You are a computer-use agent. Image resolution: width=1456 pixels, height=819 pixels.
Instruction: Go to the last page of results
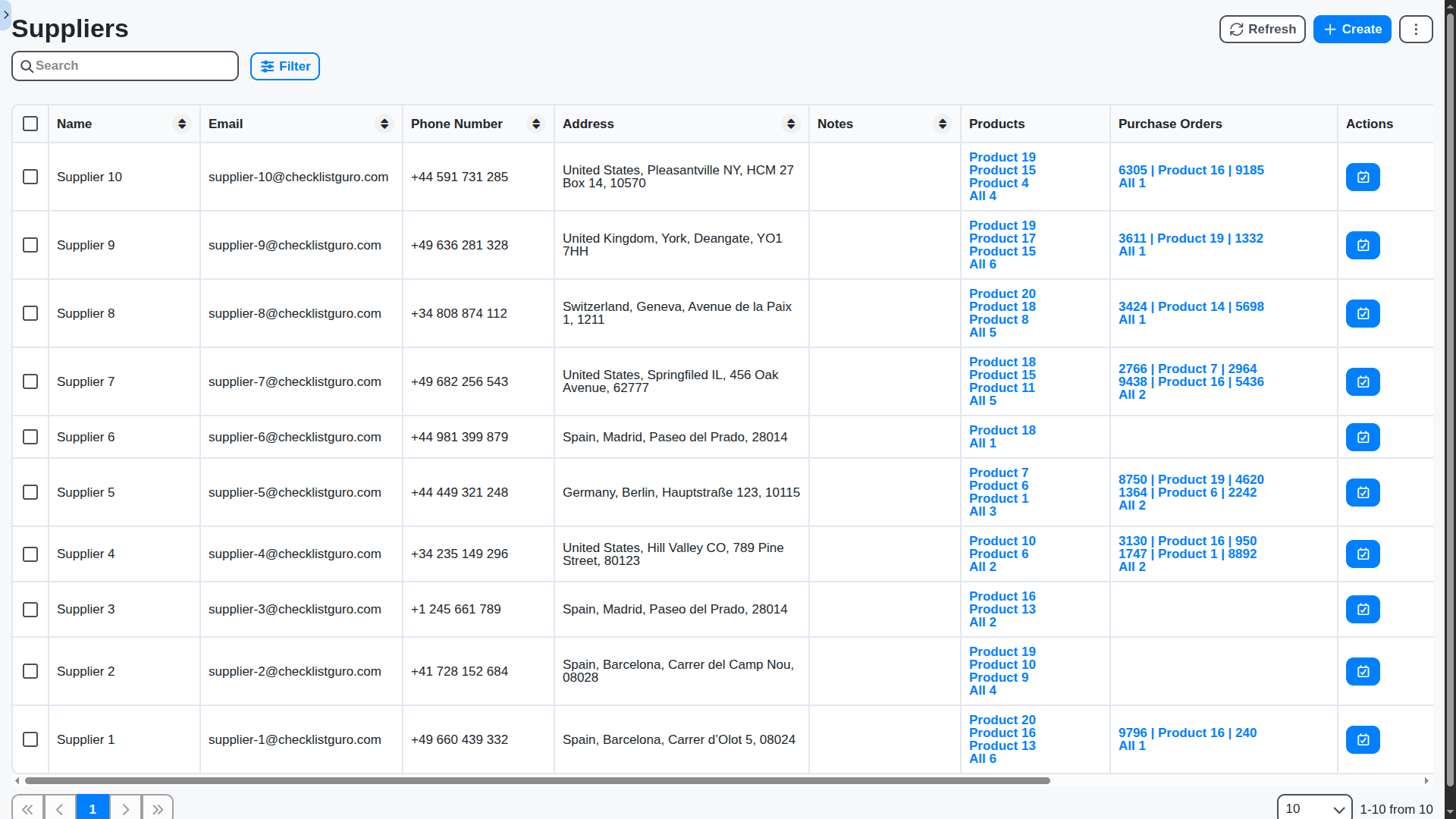tap(158, 809)
